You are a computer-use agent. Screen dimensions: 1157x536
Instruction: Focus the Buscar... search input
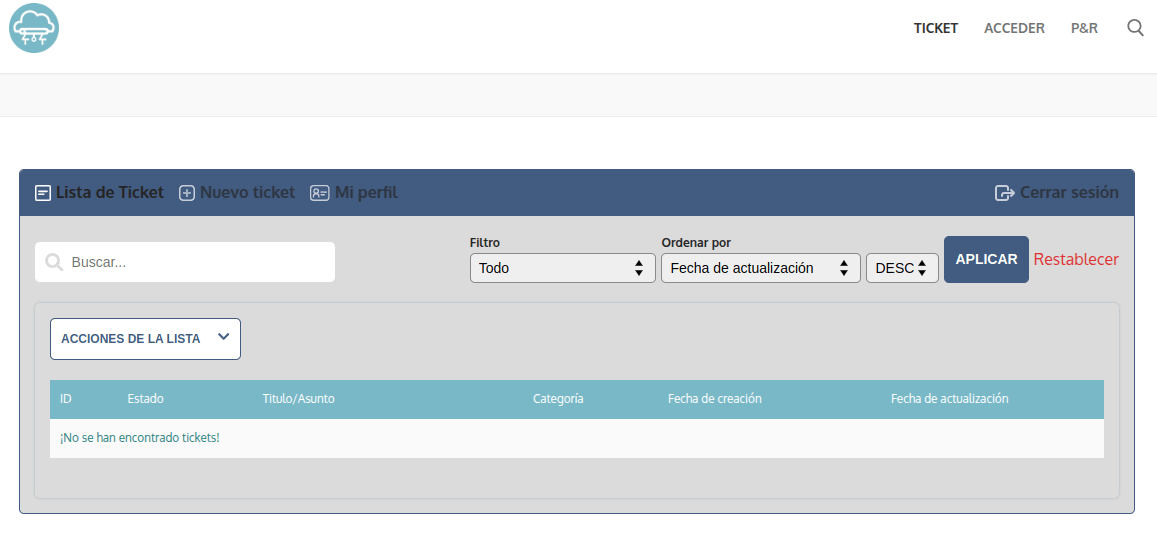pyautogui.click(x=198, y=262)
